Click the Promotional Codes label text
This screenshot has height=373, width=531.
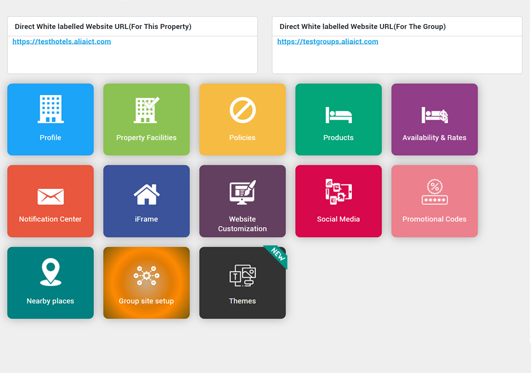tap(434, 219)
